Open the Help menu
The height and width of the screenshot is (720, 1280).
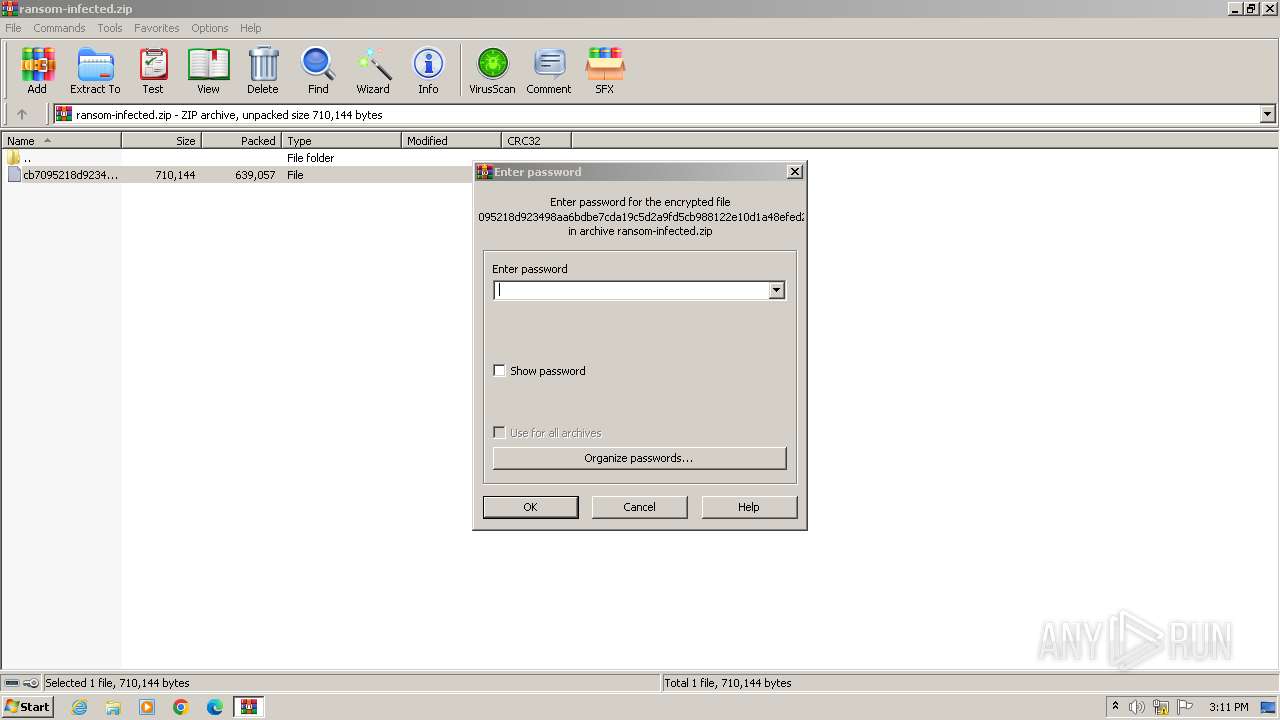coord(251,28)
